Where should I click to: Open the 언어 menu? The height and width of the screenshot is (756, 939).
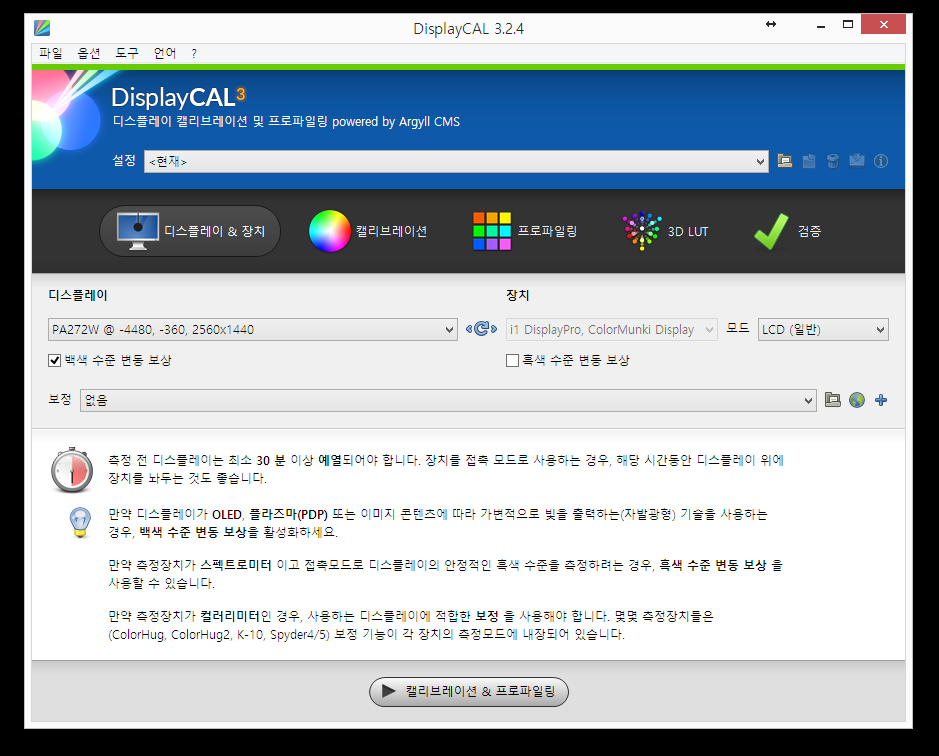click(x=165, y=53)
